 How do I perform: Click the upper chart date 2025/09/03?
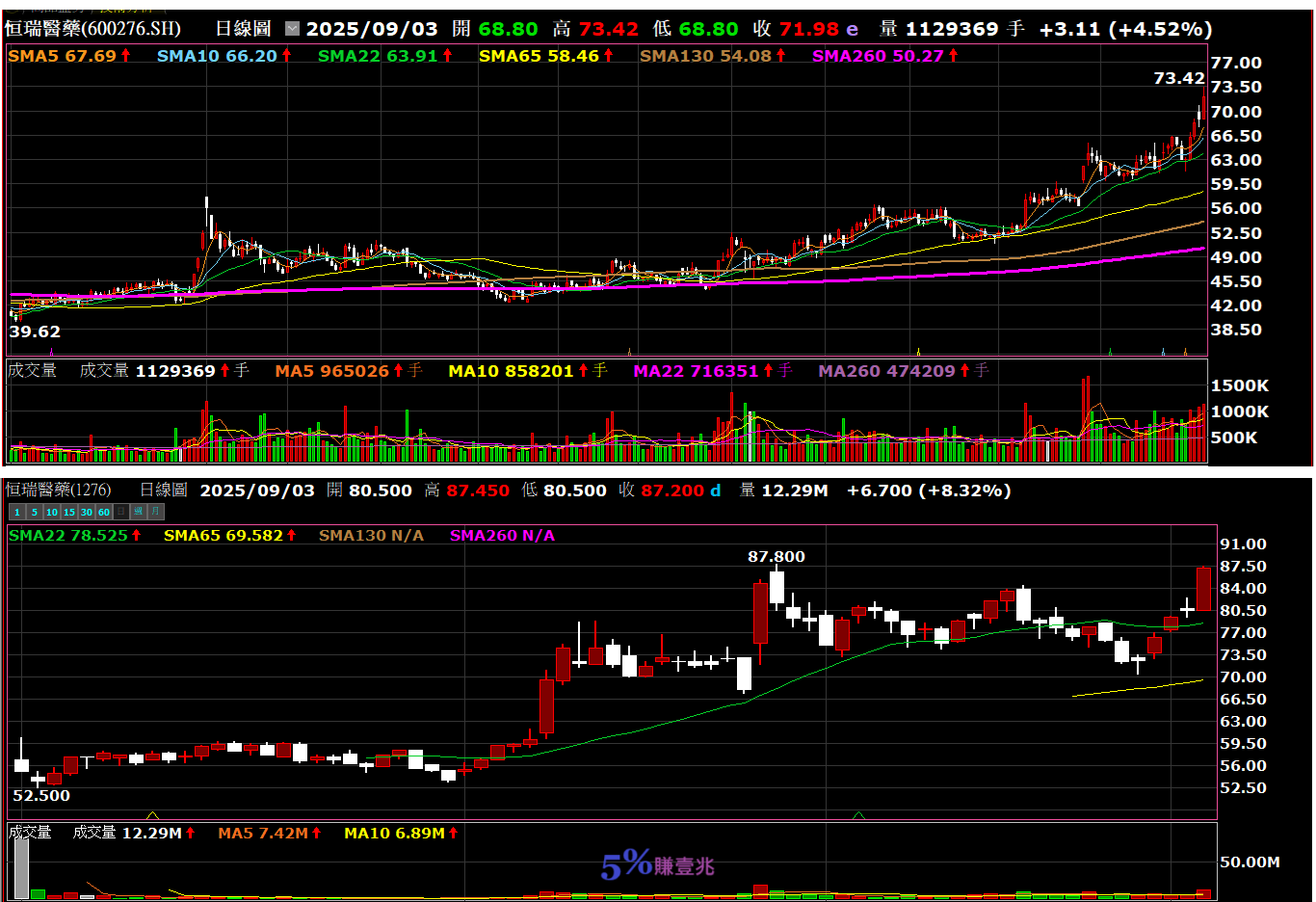tap(372, 29)
